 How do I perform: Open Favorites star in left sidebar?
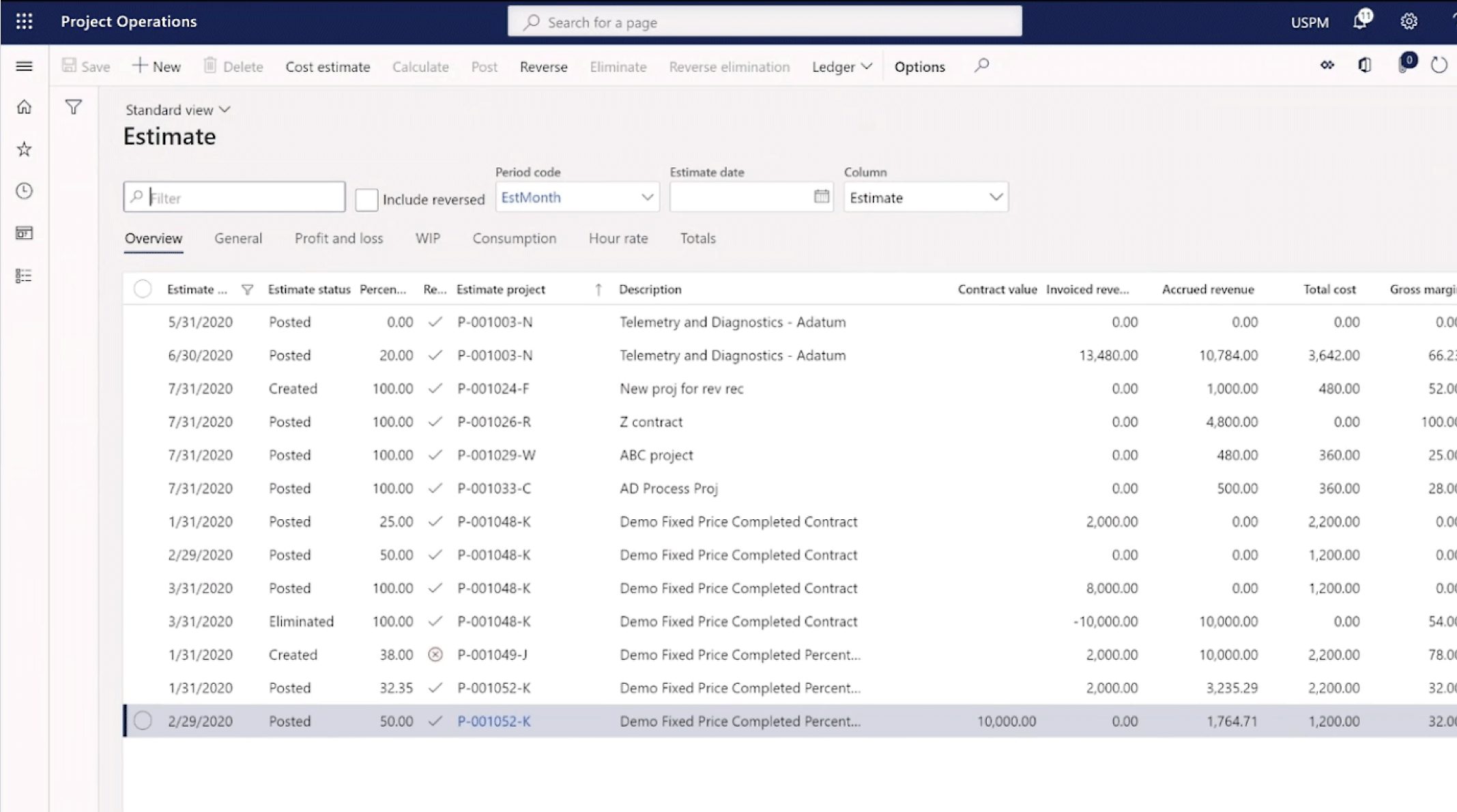[24, 149]
